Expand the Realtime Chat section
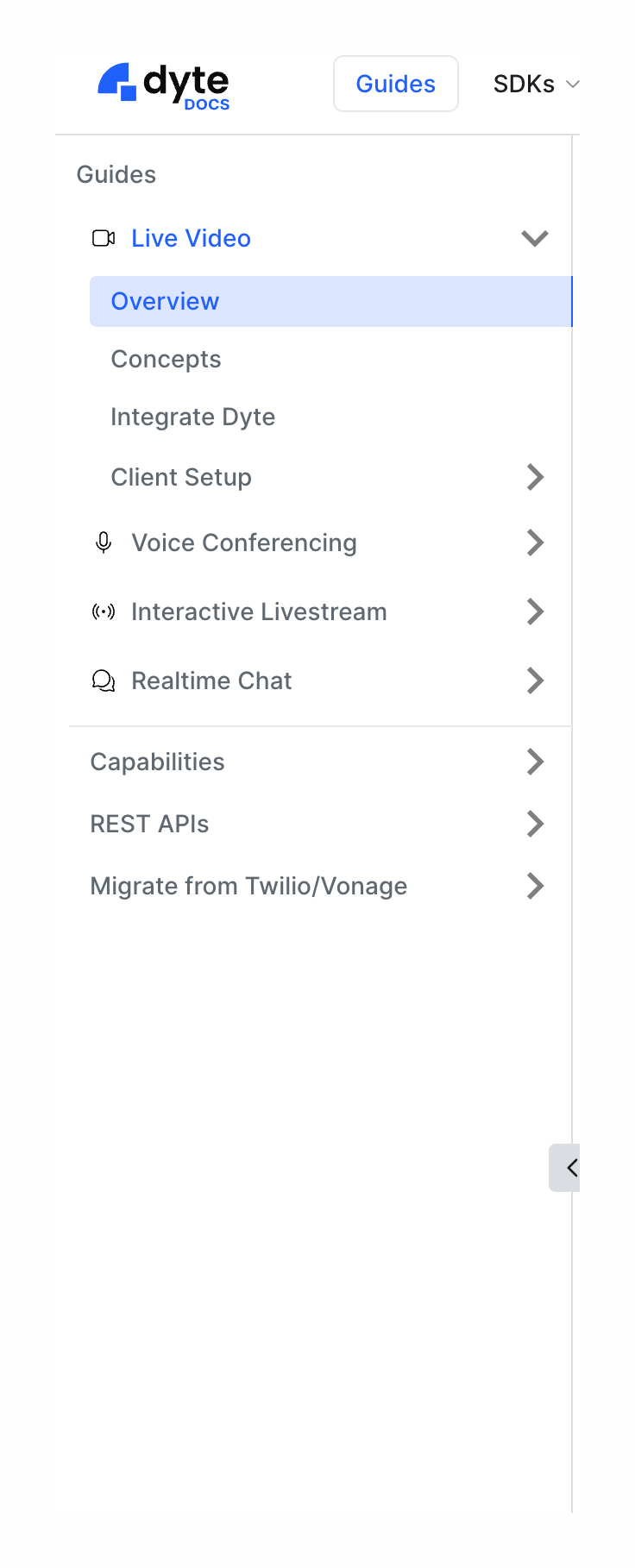 pyautogui.click(x=534, y=681)
